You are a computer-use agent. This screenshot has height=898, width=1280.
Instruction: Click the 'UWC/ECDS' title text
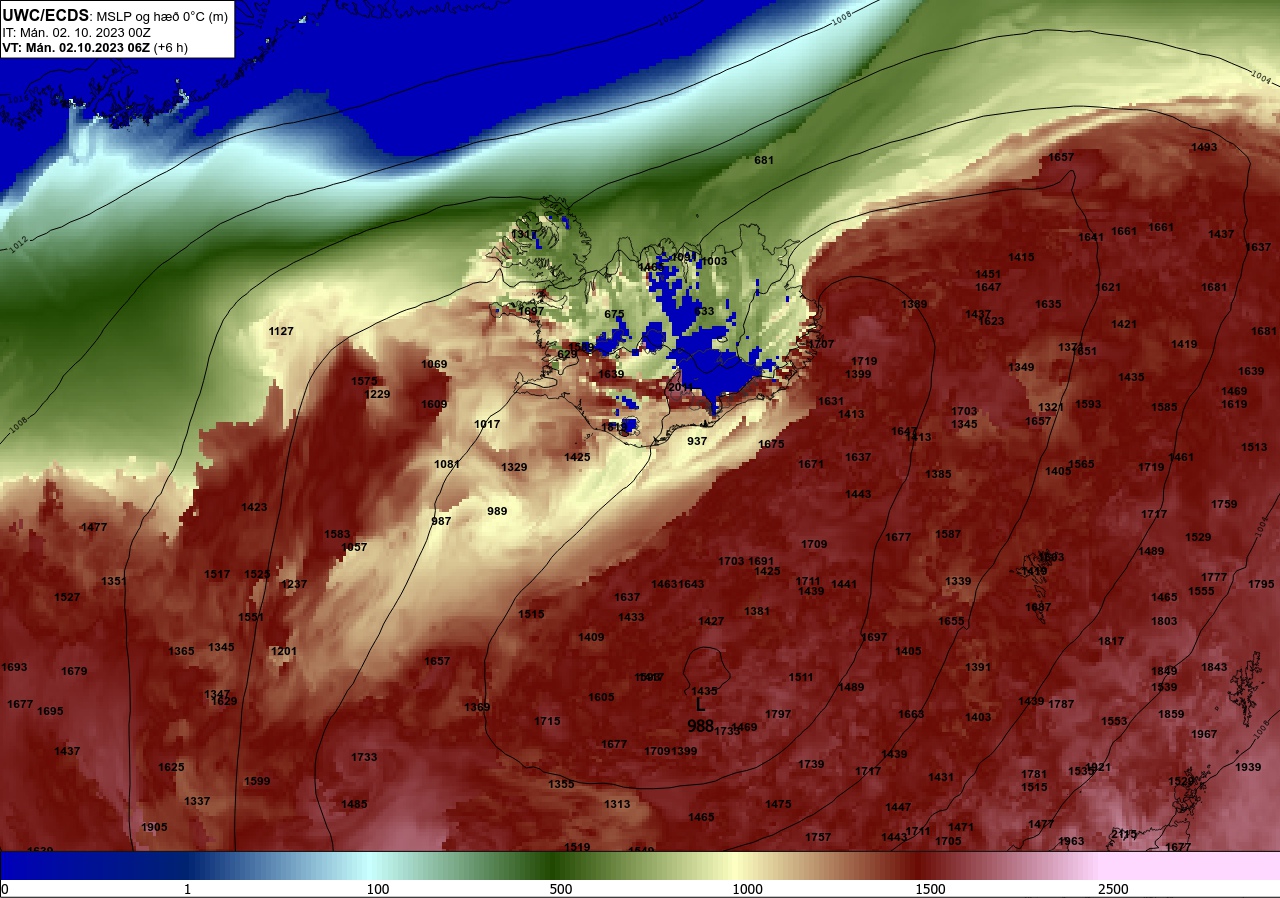(x=45, y=15)
